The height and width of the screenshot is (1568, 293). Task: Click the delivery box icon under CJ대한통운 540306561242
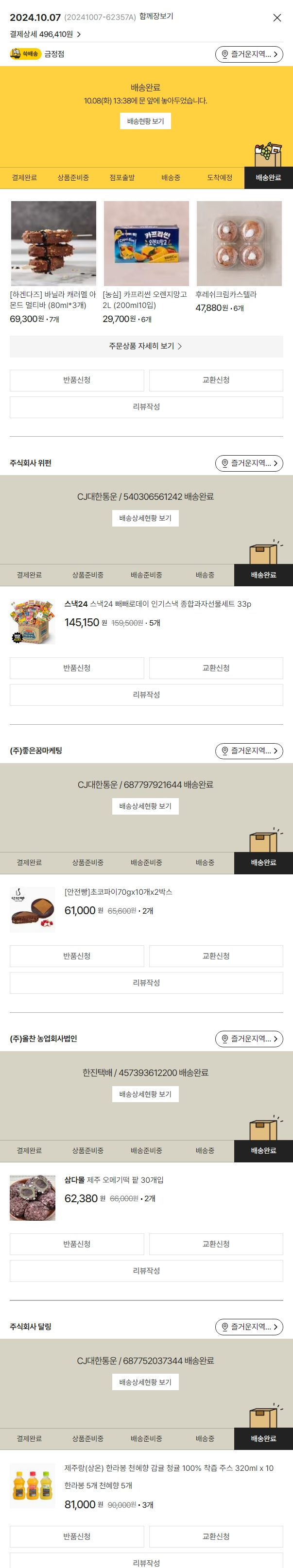tap(264, 552)
